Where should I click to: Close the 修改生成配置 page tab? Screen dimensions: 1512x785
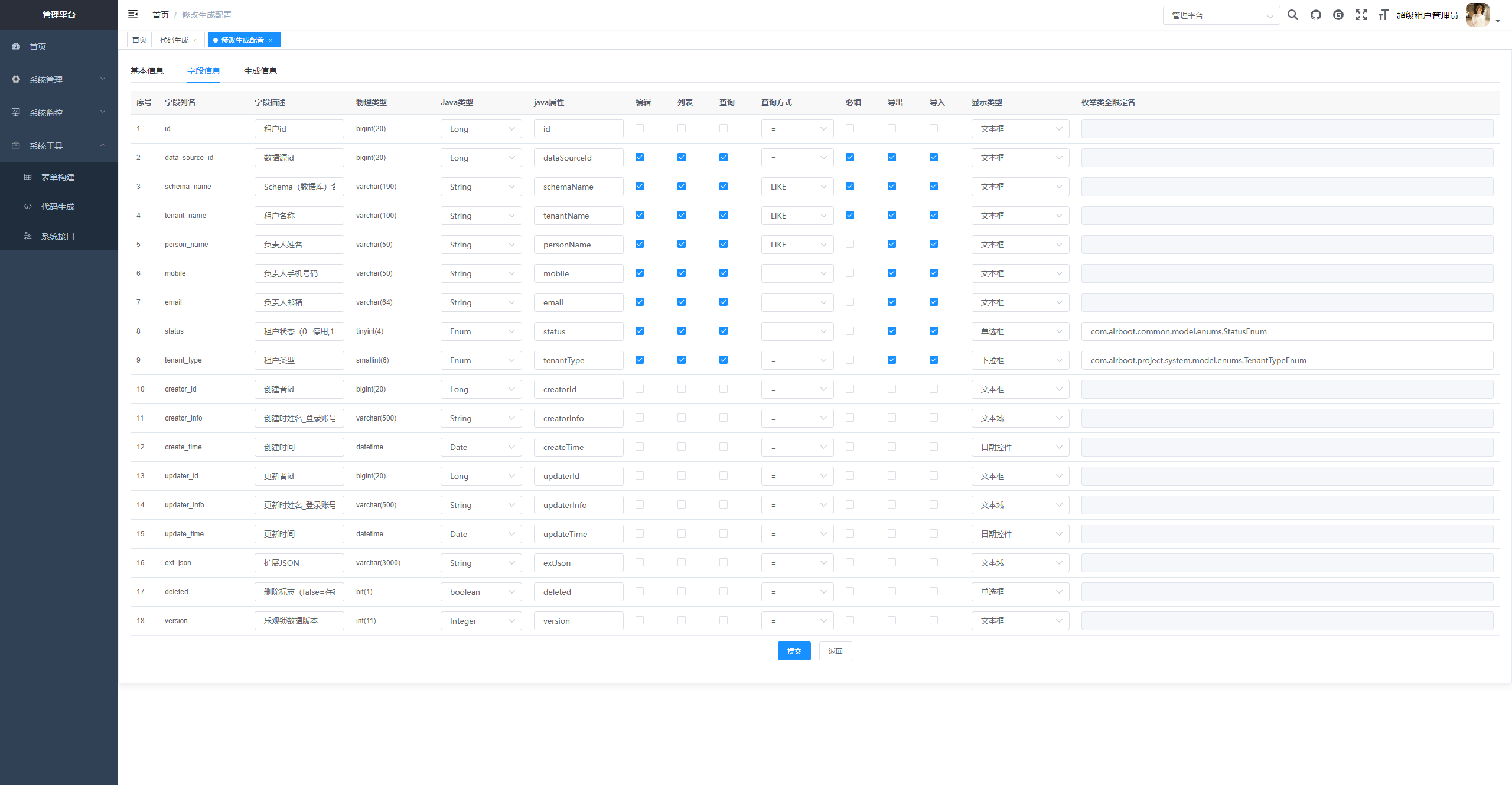[271, 40]
